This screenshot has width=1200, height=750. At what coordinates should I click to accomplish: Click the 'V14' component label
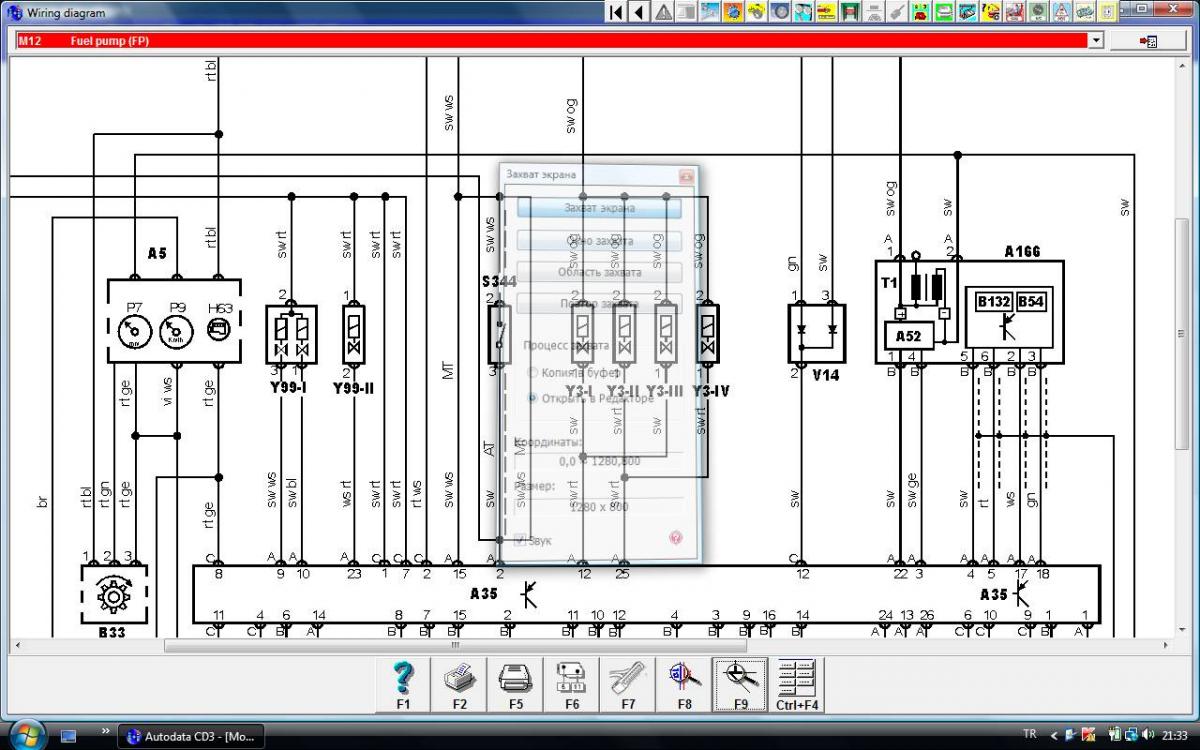826,375
